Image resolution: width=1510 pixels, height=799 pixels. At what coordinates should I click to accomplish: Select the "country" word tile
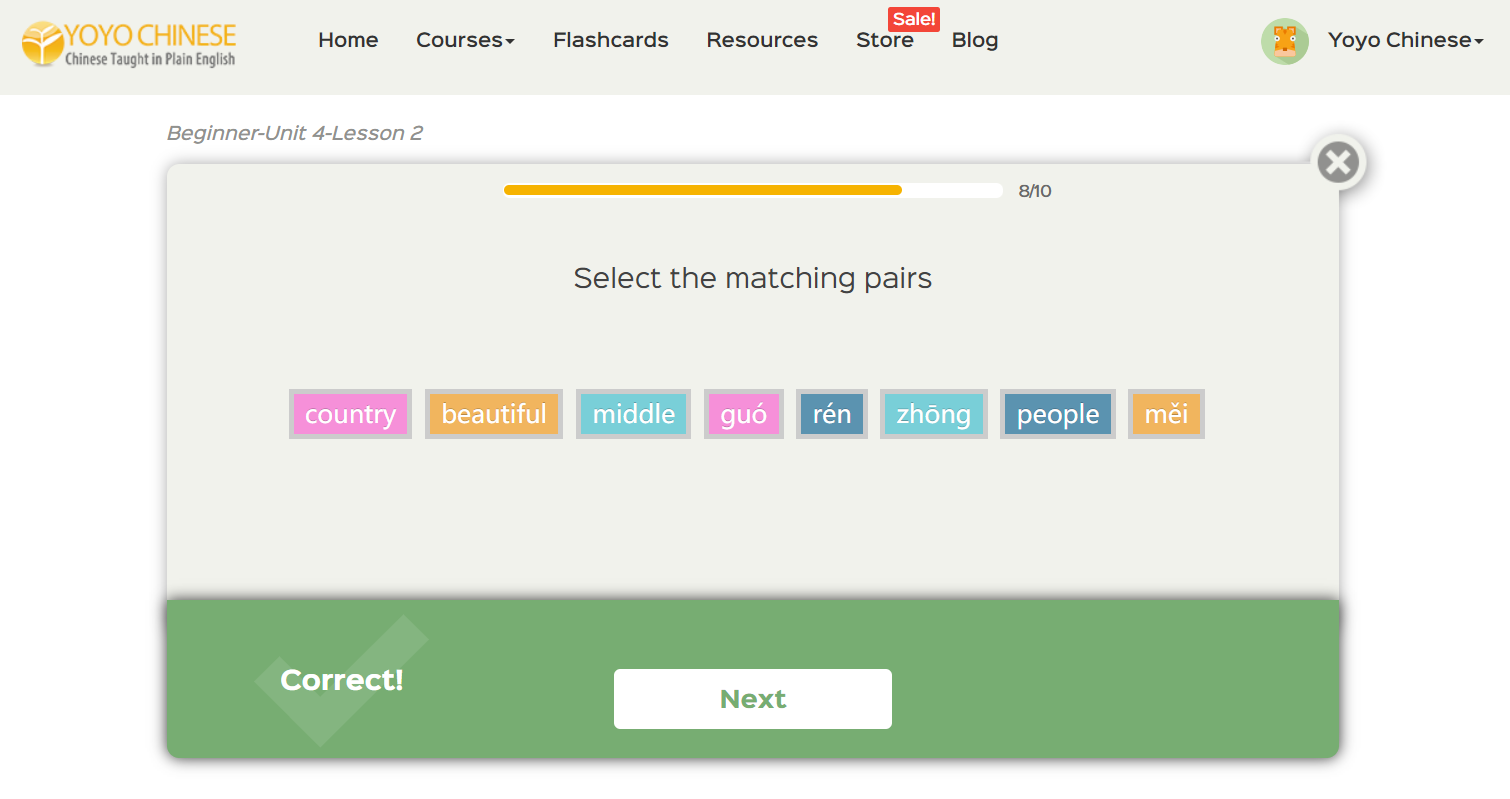(350, 414)
